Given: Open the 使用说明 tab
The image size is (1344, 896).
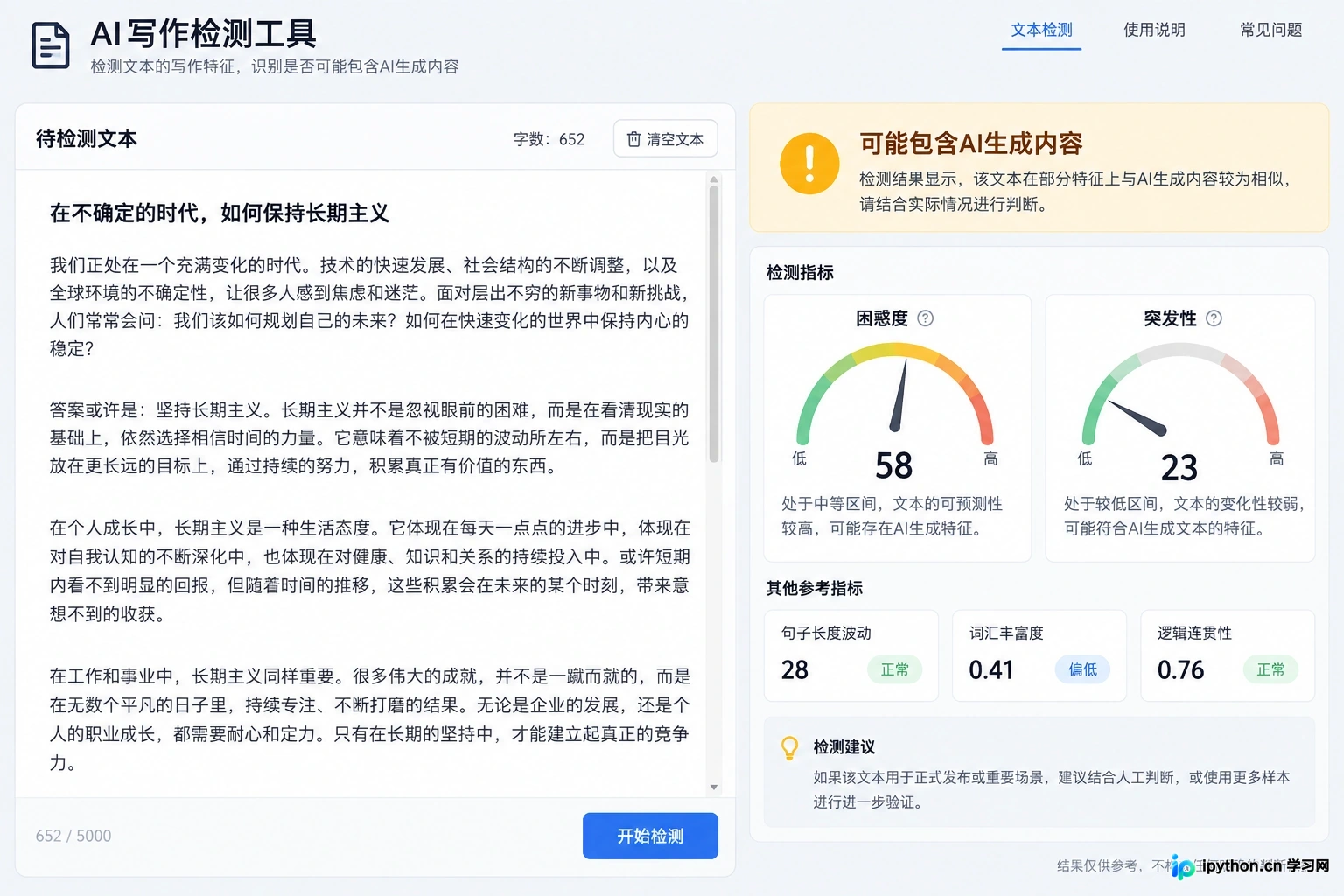Looking at the screenshot, I should click(1154, 31).
